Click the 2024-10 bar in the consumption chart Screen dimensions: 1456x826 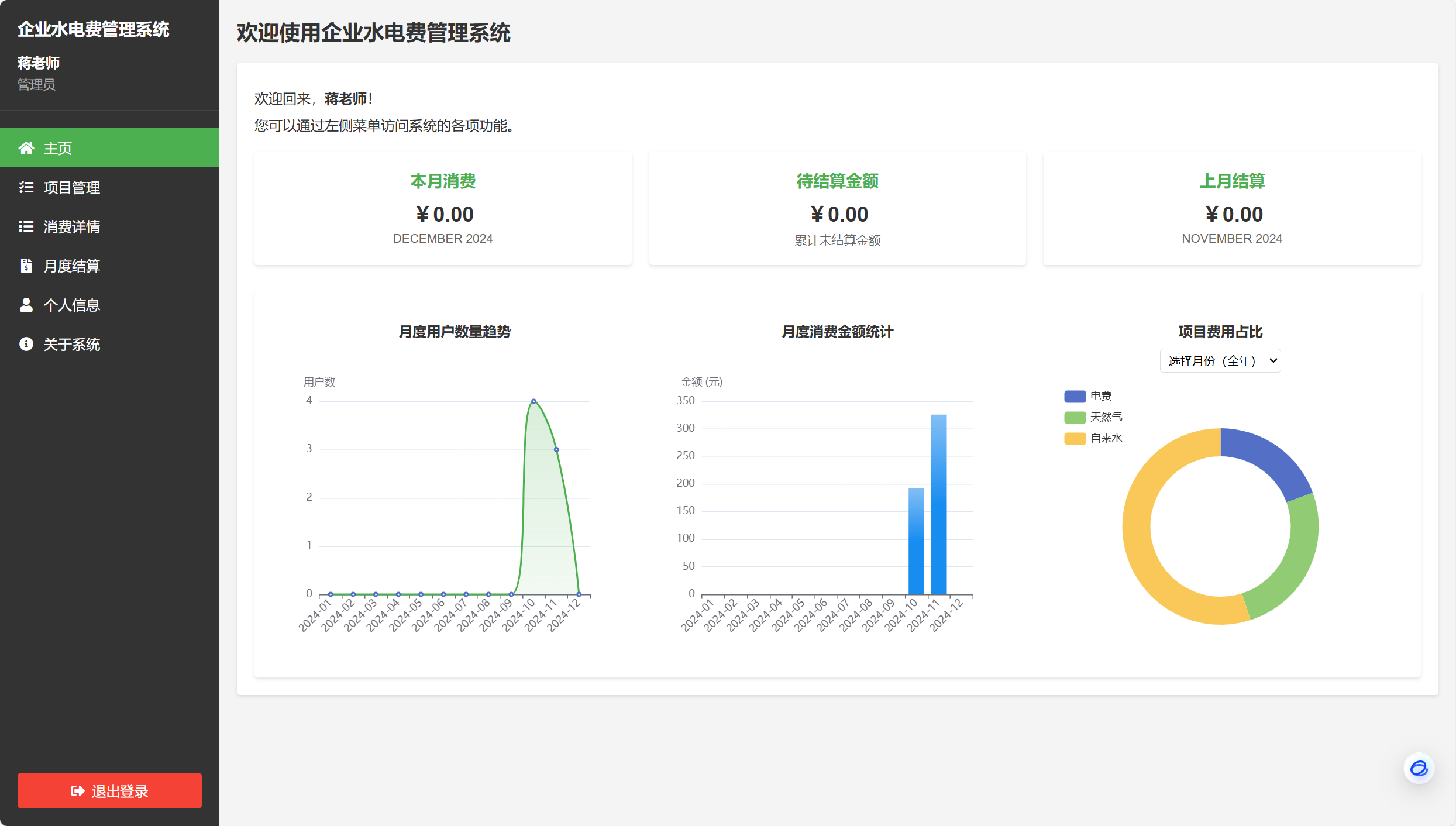[x=916, y=541]
